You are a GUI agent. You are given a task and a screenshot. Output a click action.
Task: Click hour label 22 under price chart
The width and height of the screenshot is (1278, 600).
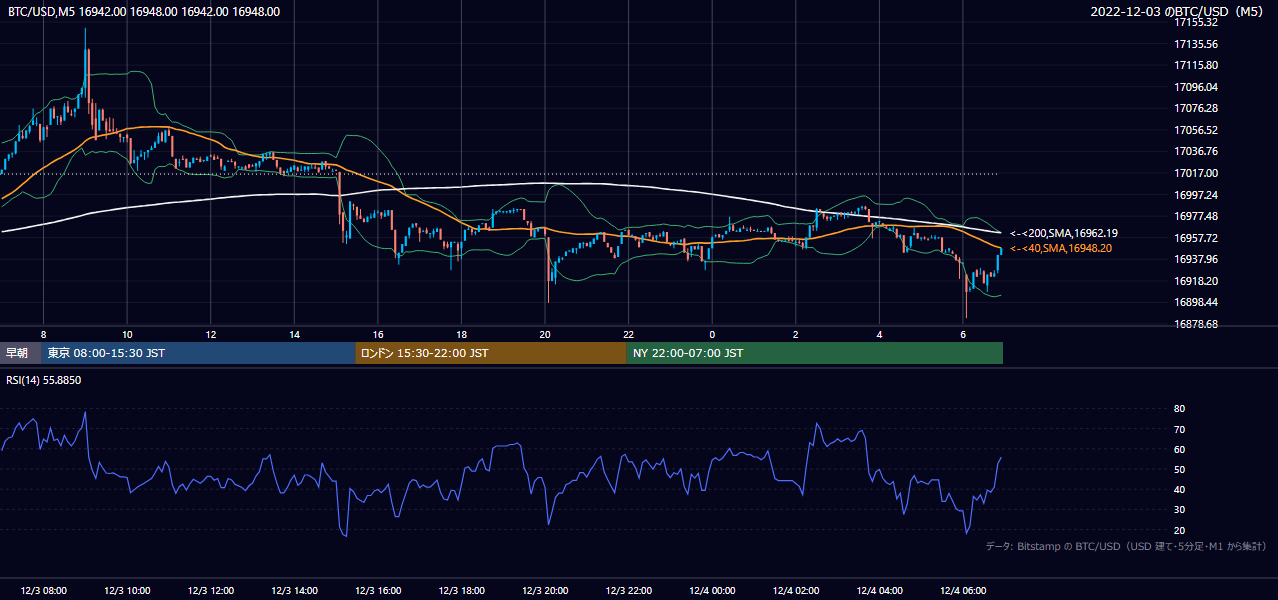[628, 334]
